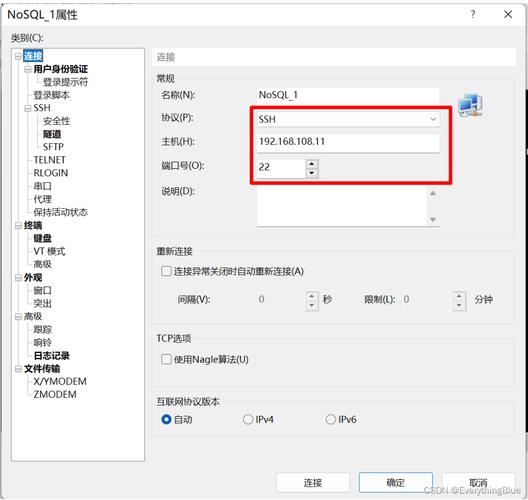Select 文件传输 in the category tree
Viewport: 528px width, 500px height.
42,369
